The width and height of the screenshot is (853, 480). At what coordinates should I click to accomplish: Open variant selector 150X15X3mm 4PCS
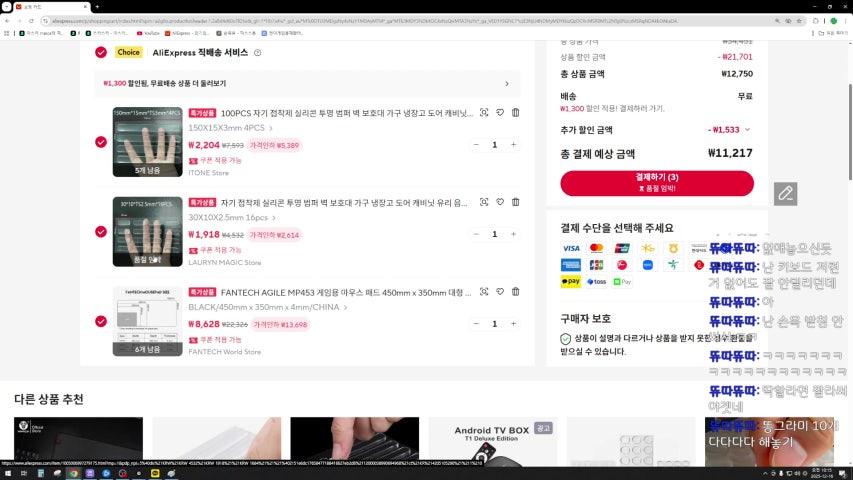coord(231,128)
